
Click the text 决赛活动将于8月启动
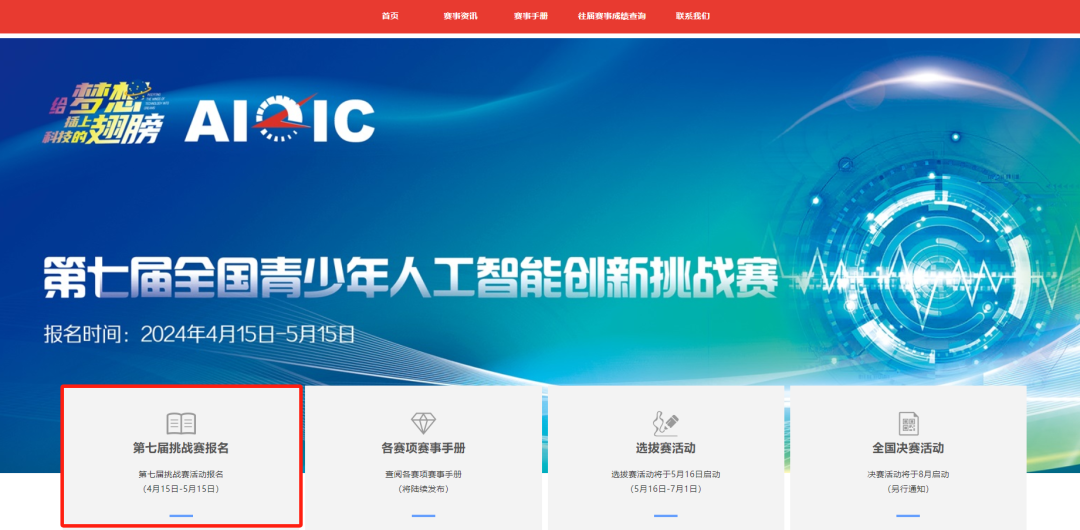pyautogui.click(x=908, y=474)
